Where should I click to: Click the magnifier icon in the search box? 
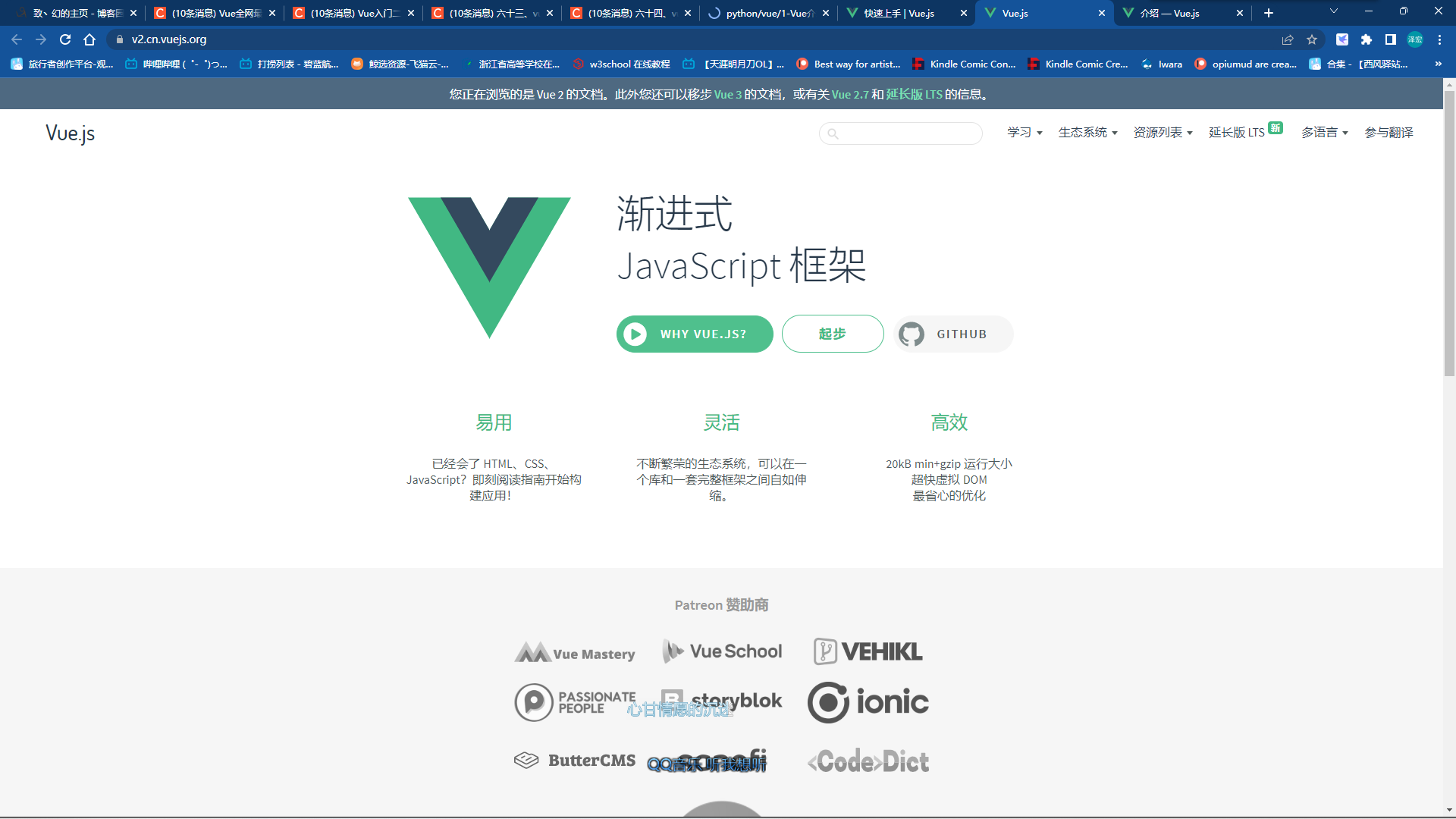coord(834,133)
